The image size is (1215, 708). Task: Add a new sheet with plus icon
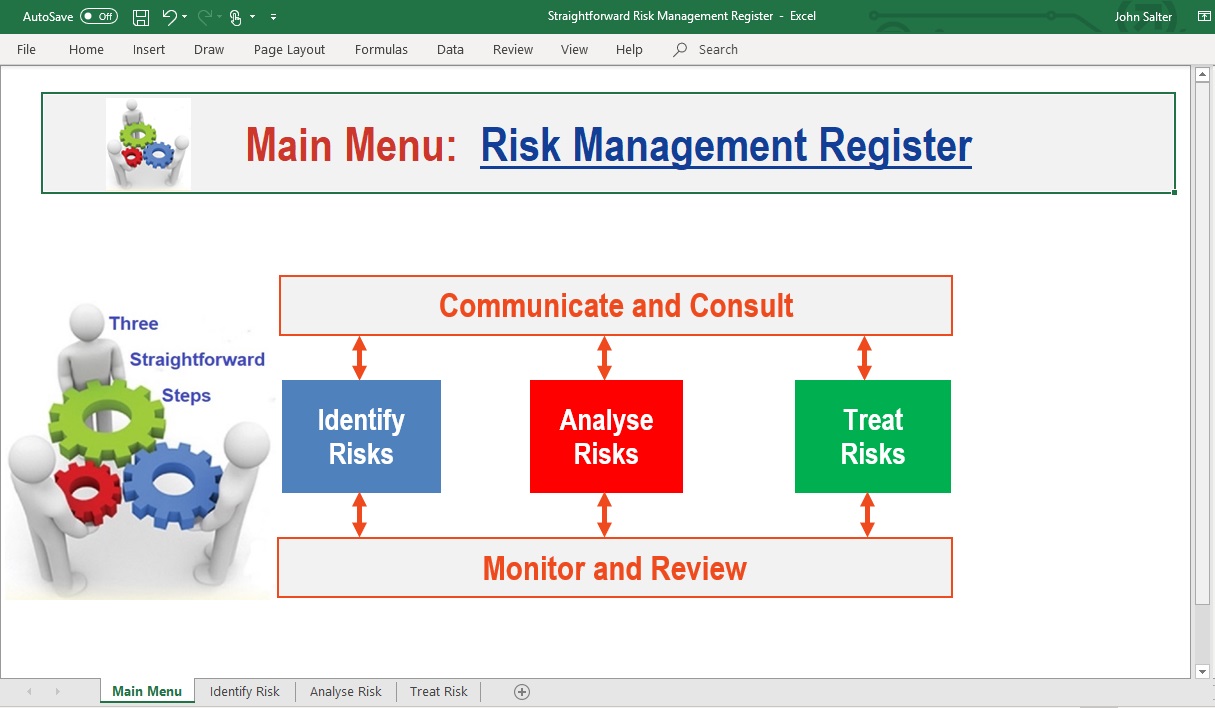pyautogui.click(x=521, y=692)
